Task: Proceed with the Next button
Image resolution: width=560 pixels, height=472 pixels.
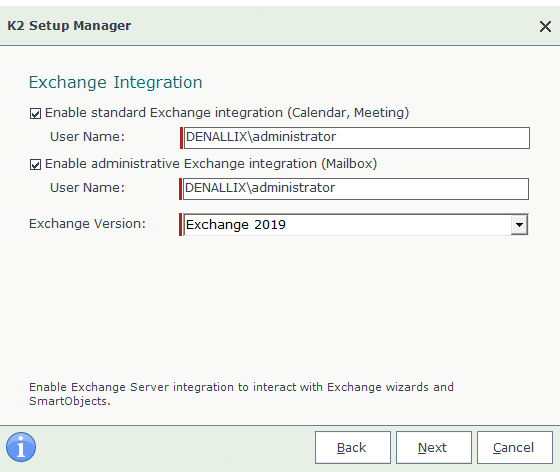Action: coord(434,447)
